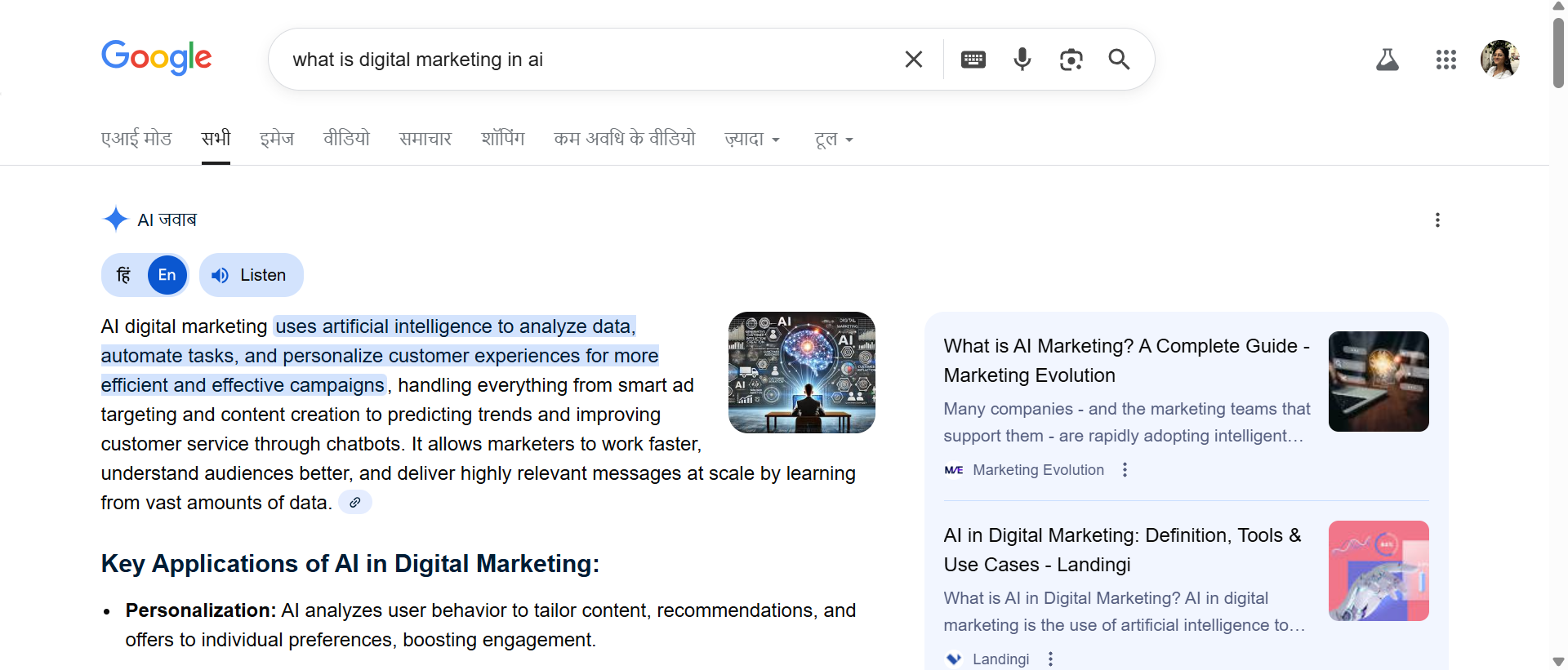The height and width of the screenshot is (670, 1568).
Task: Switch to the वीडियो videos tab
Action: (x=346, y=140)
